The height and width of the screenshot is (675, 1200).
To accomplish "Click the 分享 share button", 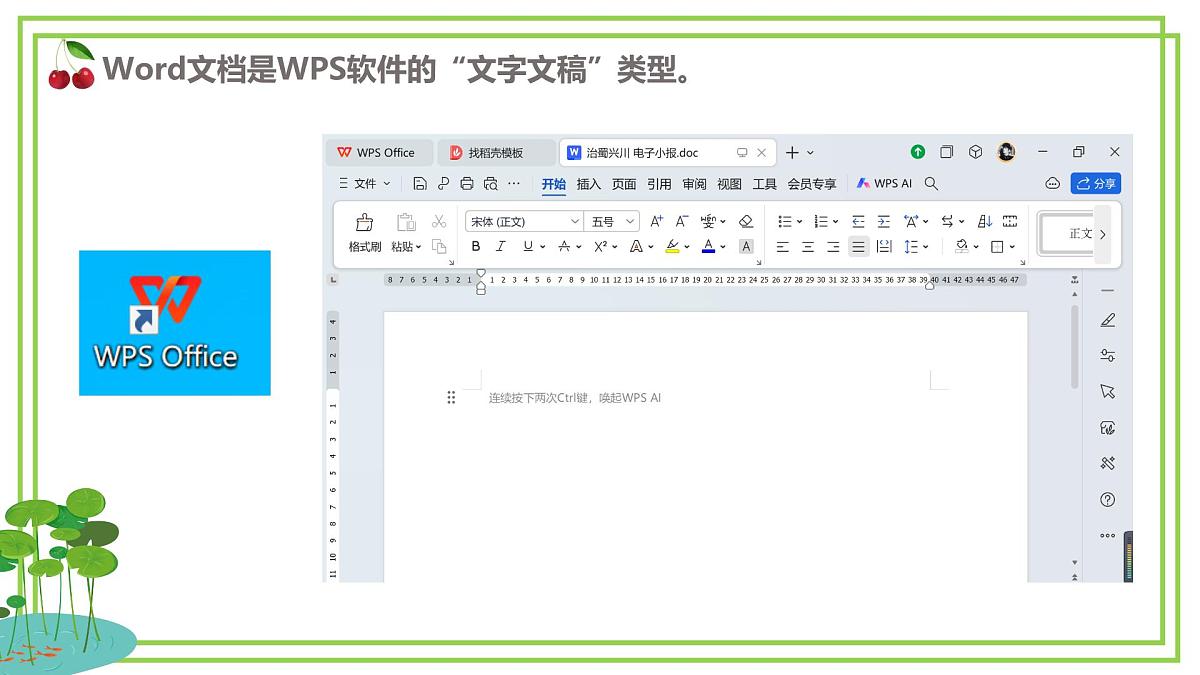I will point(1096,183).
